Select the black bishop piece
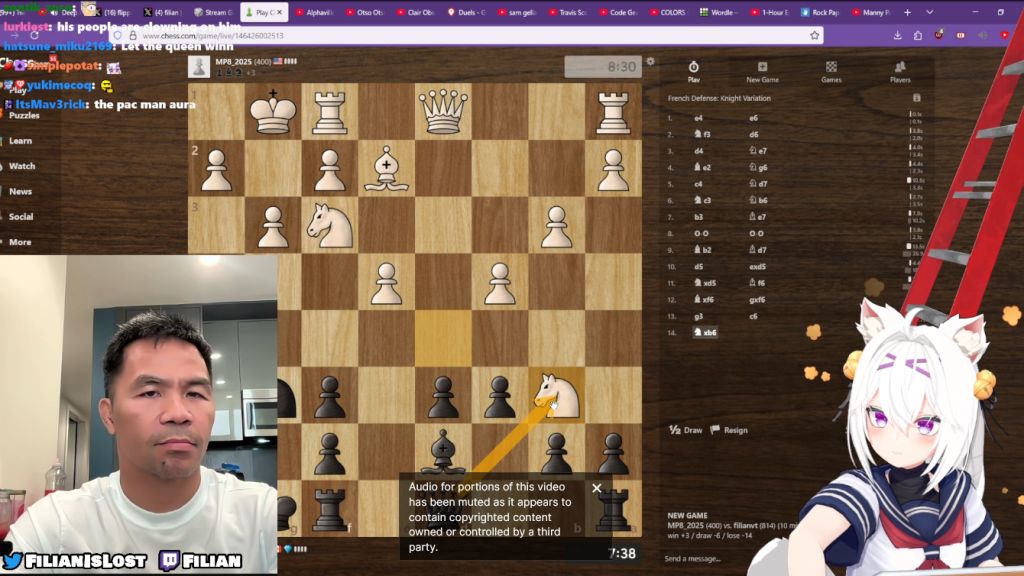The image size is (1024, 576). pos(443,452)
